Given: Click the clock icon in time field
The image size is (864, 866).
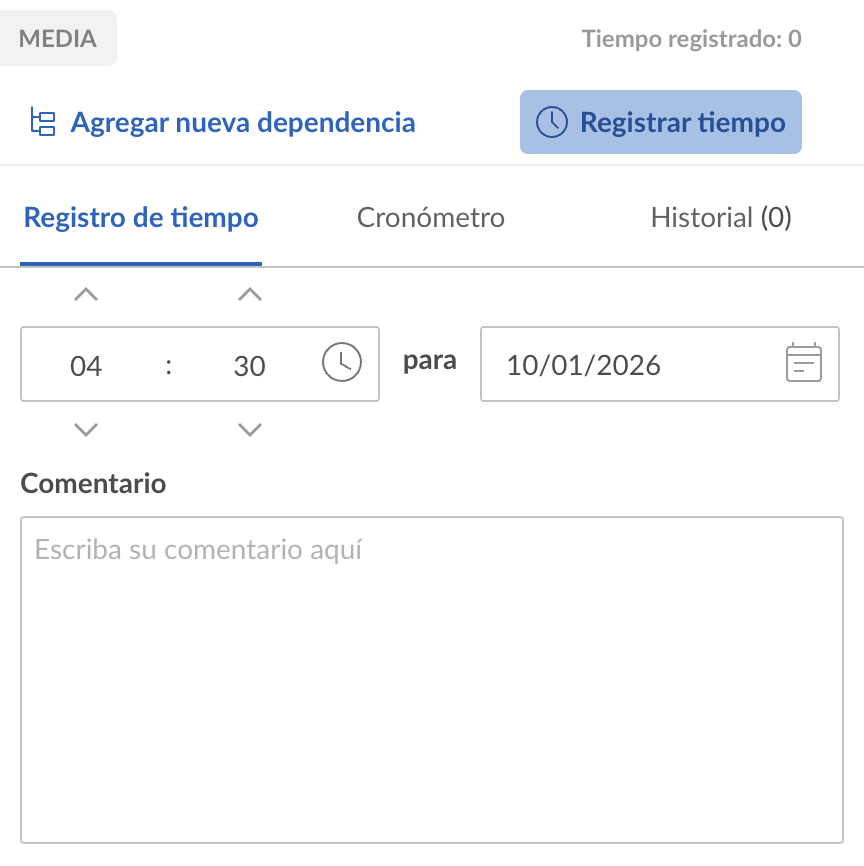Looking at the screenshot, I should tap(342, 362).
